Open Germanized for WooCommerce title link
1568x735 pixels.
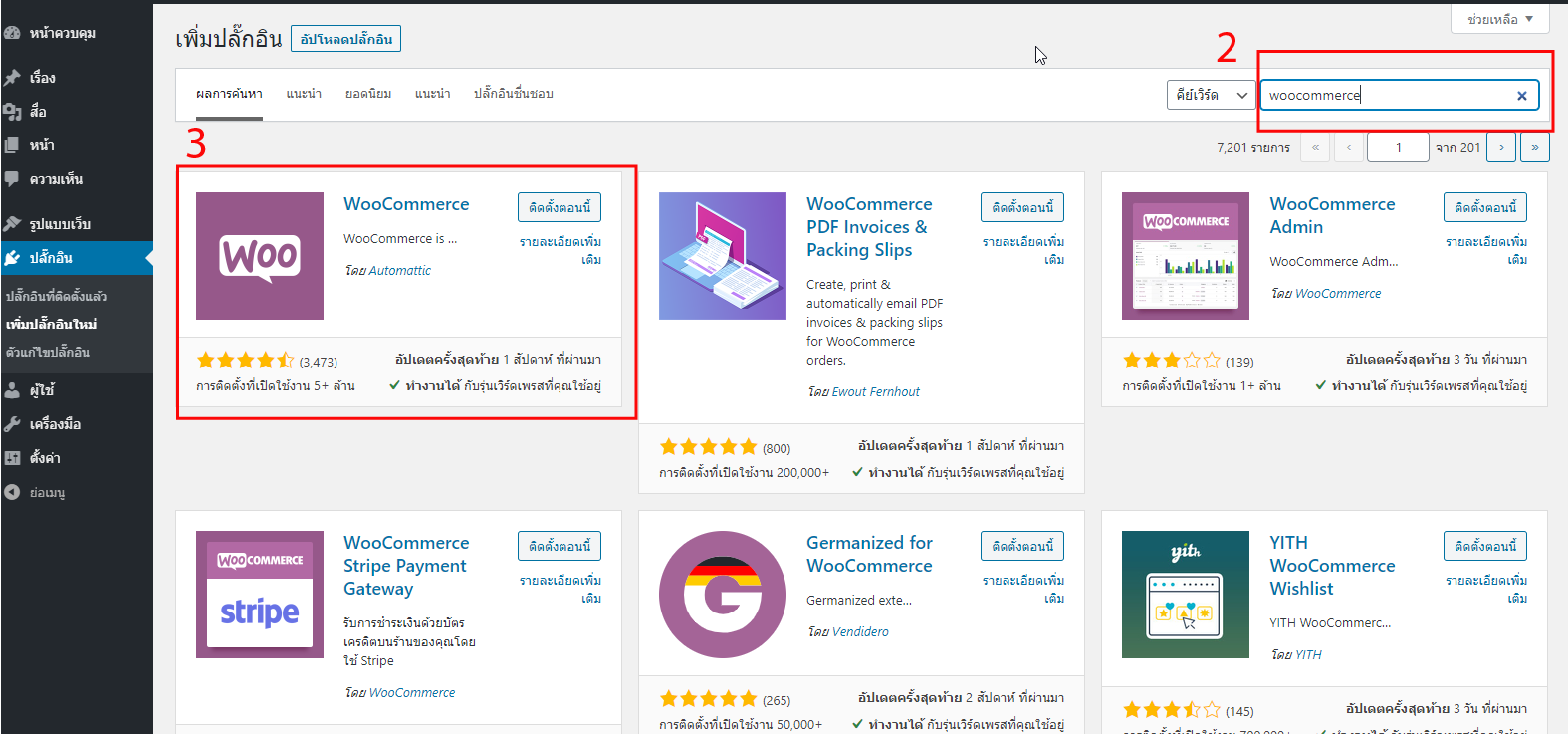(869, 554)
